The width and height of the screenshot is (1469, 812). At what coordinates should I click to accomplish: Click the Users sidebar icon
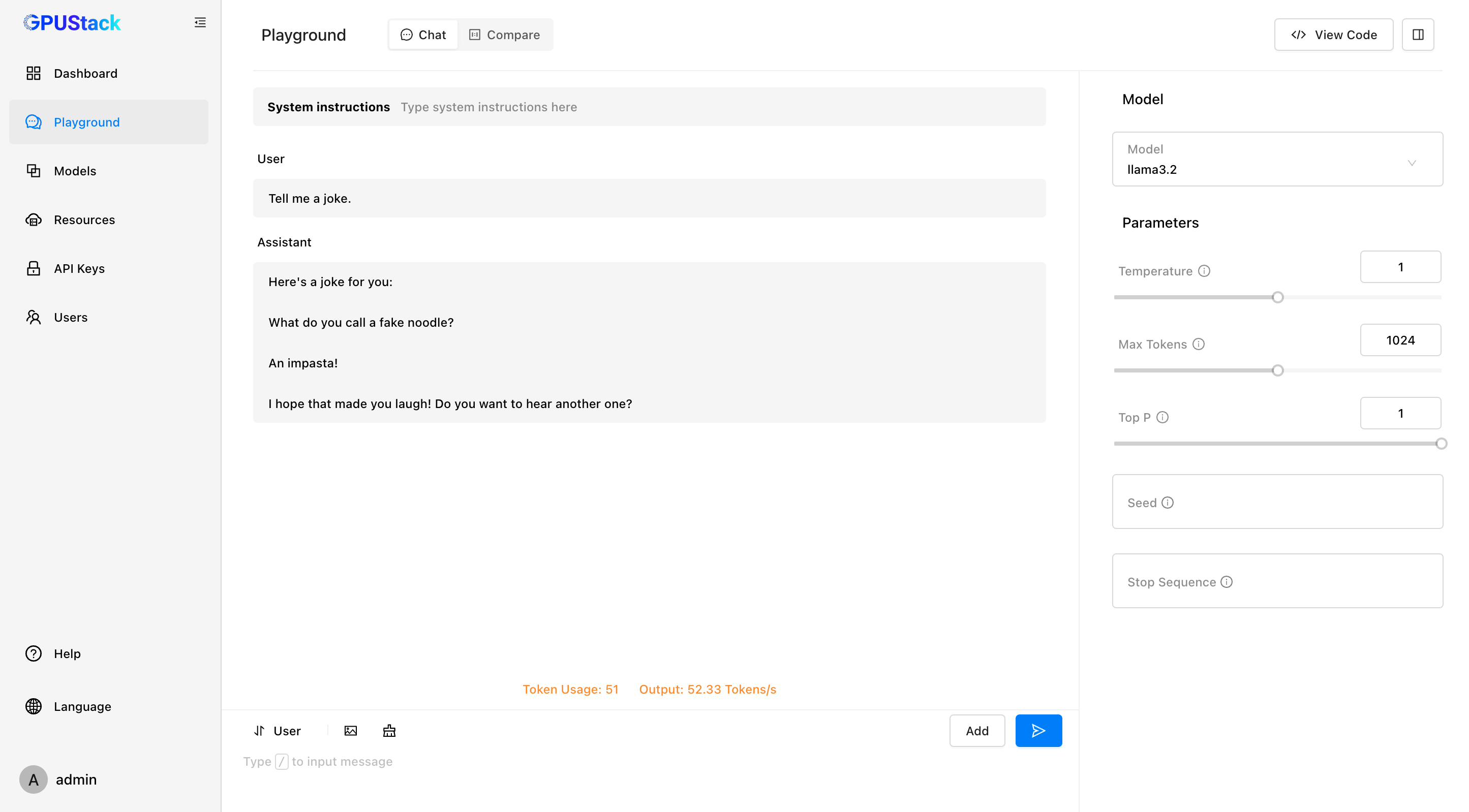[34, 317]
